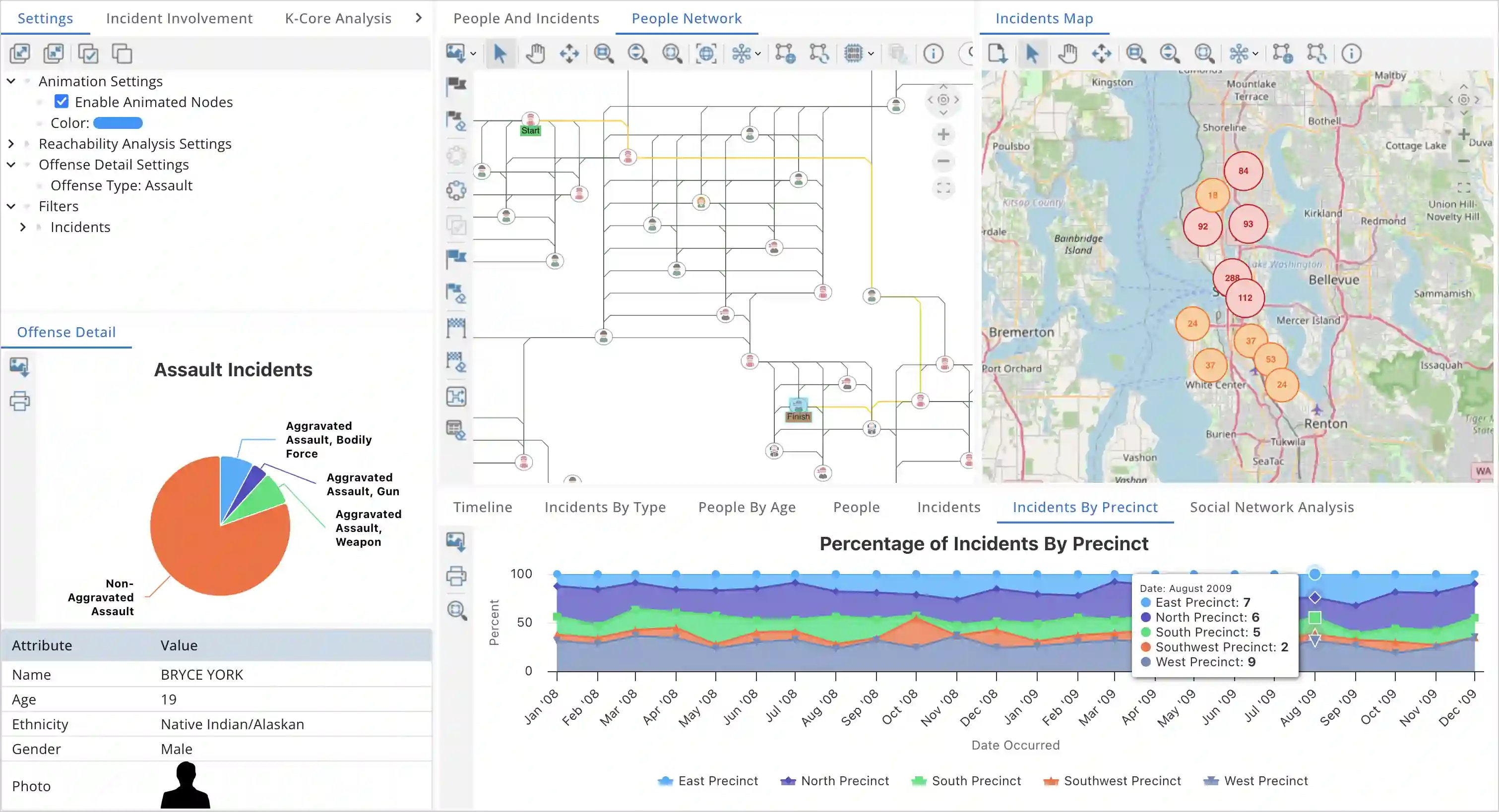Click the blue start flag icon
The image size is (1499, 812).
tap(456, 259)
